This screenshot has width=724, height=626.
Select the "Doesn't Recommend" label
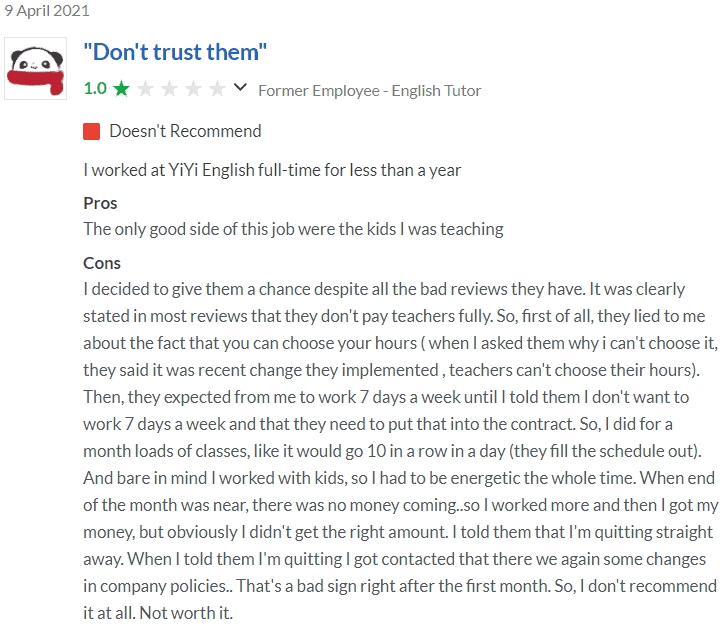(x=185, y=131)
